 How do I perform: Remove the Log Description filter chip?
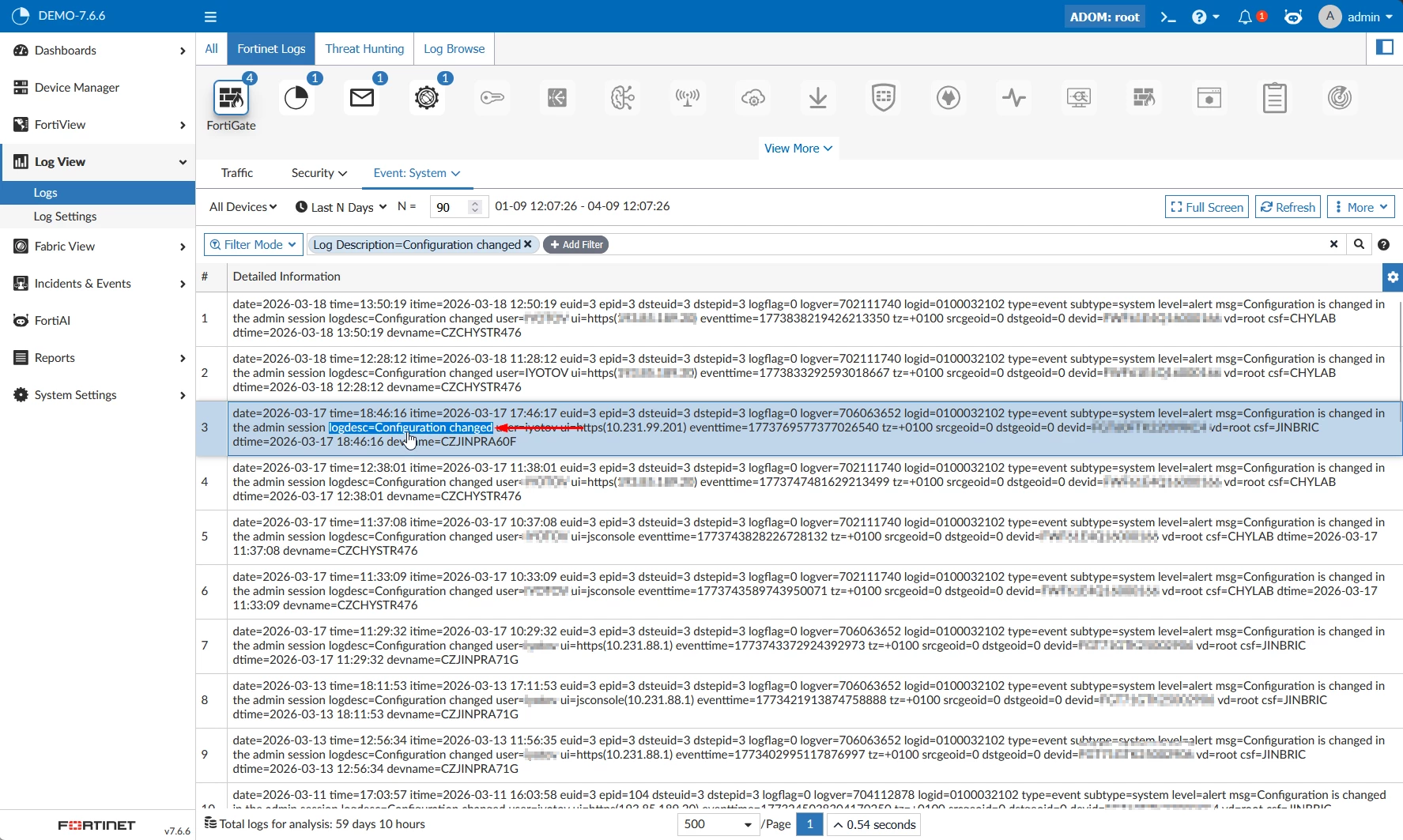528,244
